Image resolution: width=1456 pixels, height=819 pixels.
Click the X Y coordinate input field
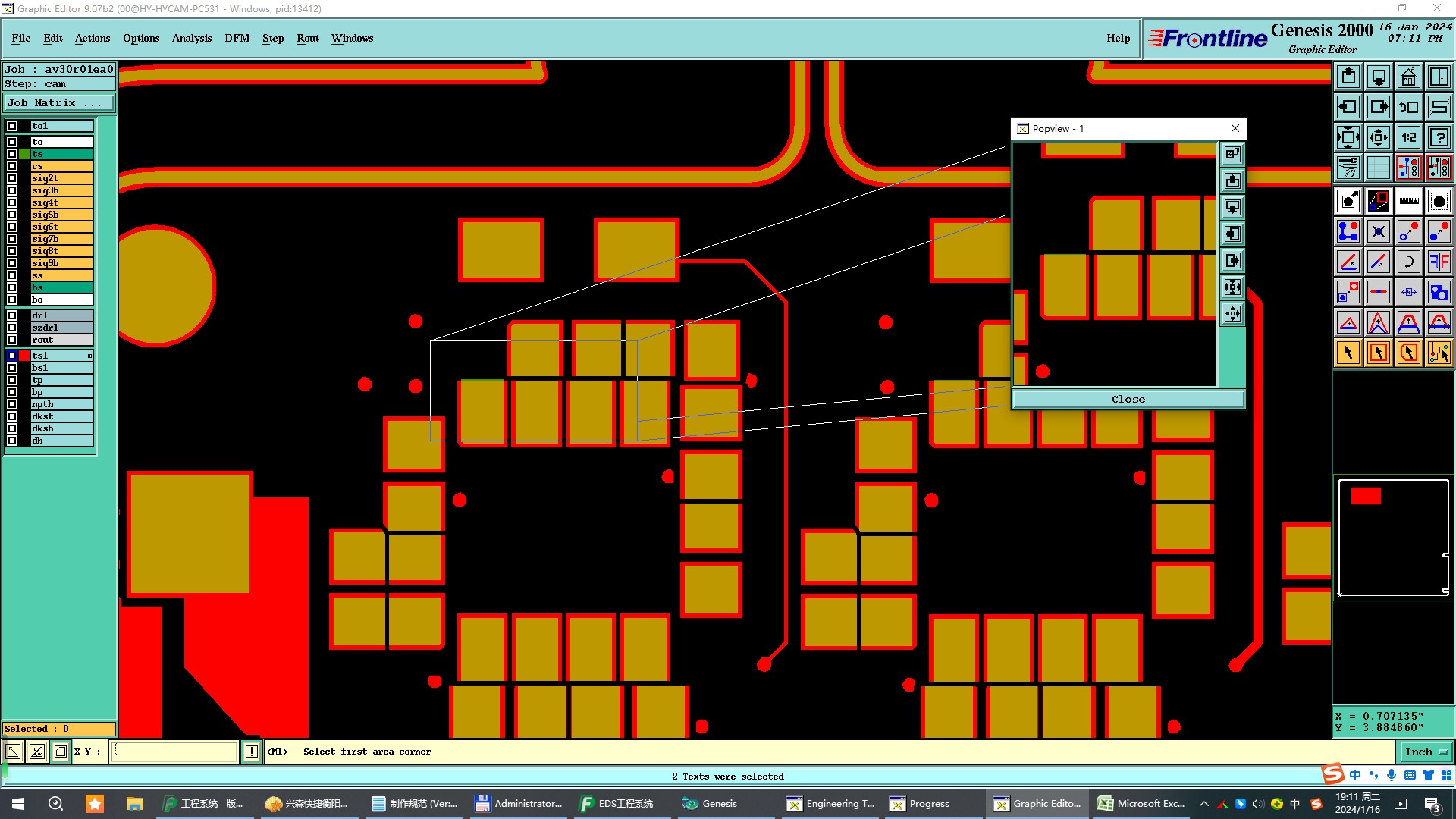174,752
